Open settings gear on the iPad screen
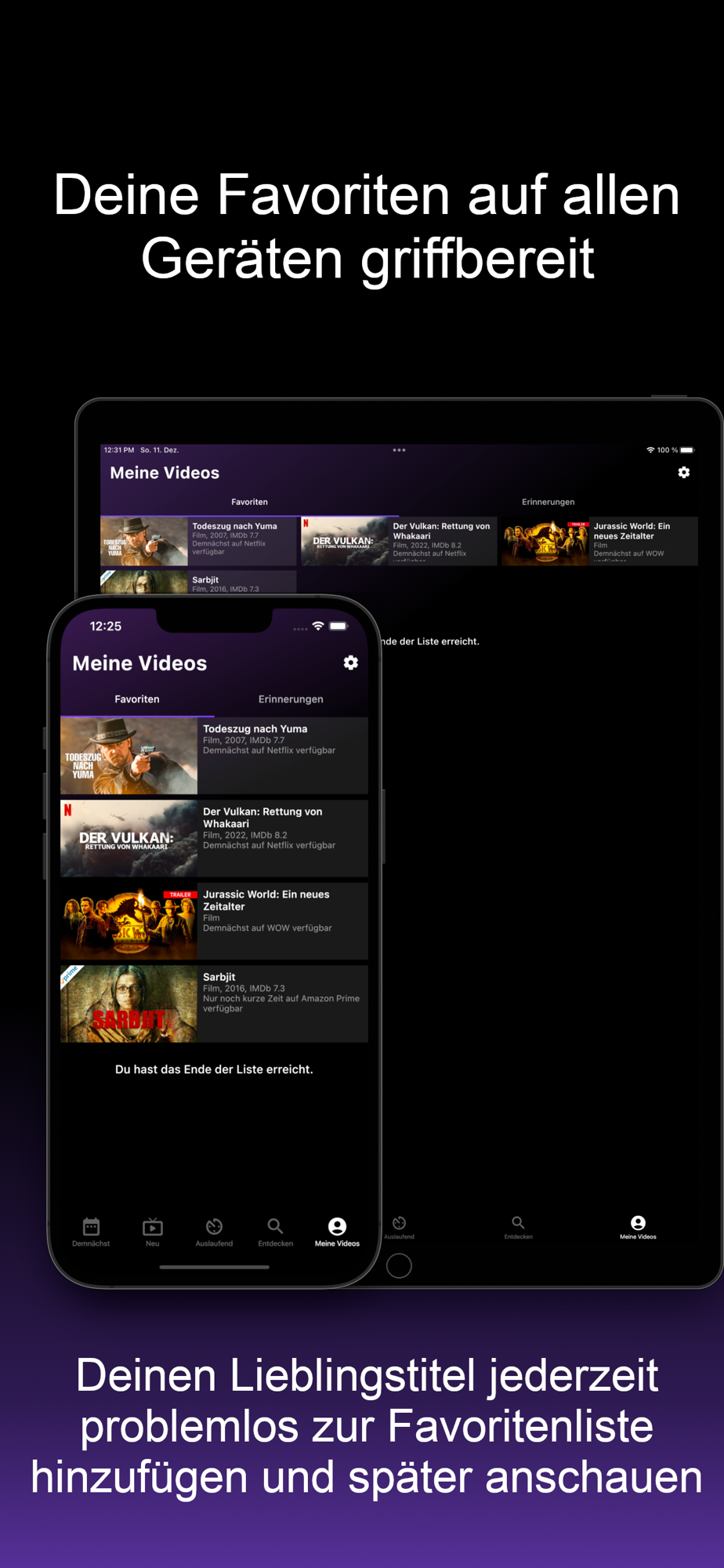This screenshot has height=1568, width=724. click(x=684, y=472)
